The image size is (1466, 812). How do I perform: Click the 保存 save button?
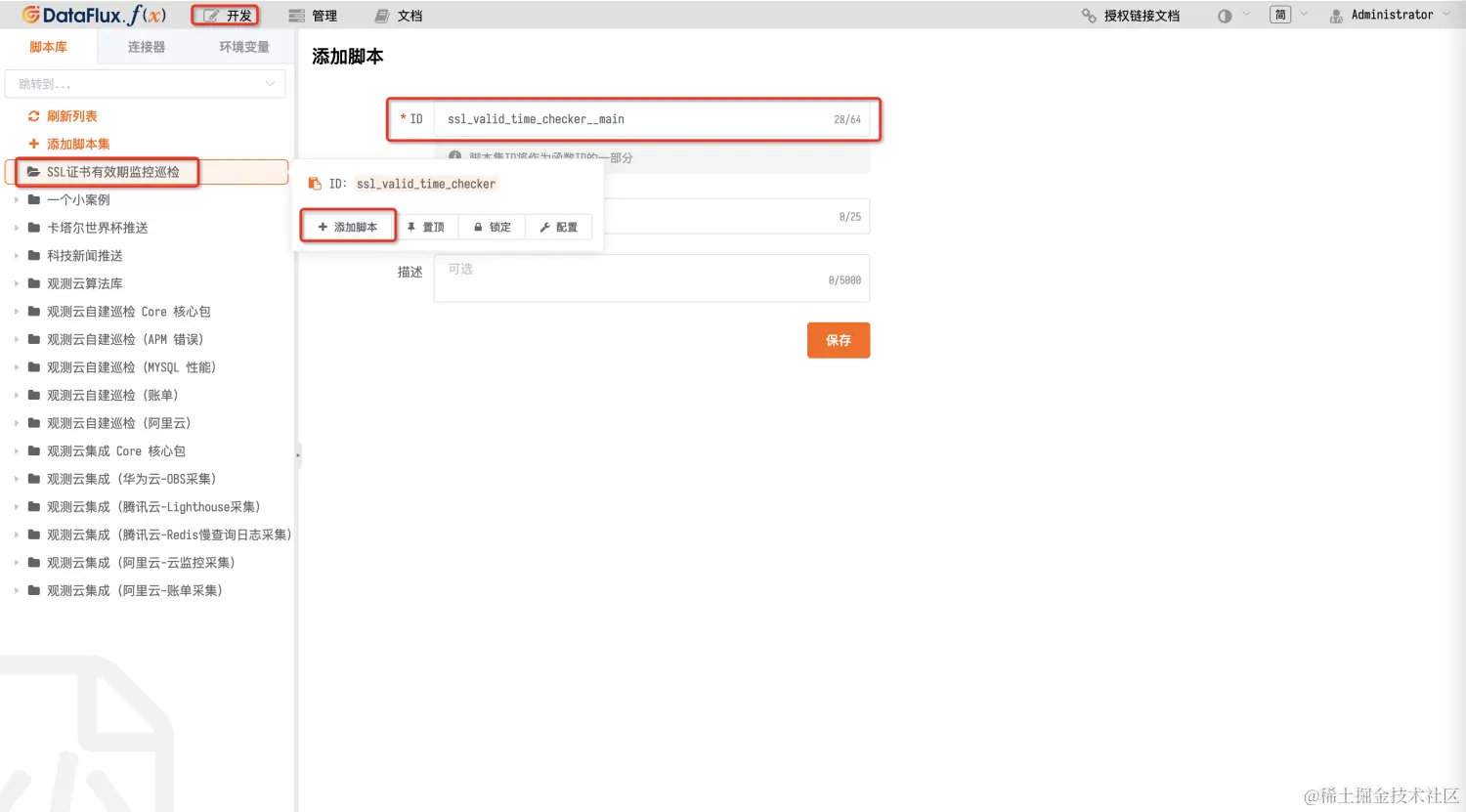pos(839,340)
